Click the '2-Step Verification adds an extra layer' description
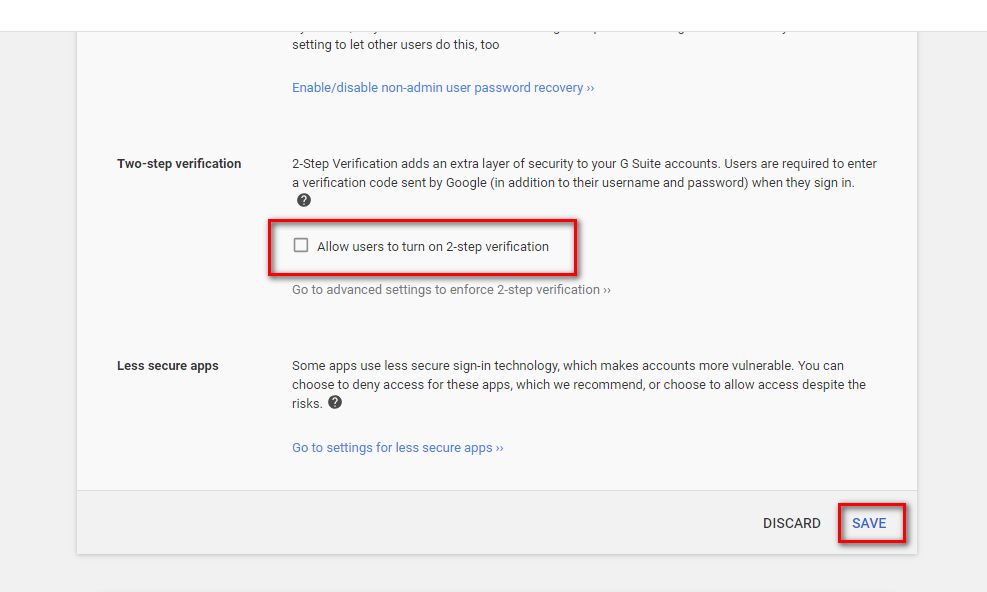987x592 pixels. [x=584, y=173]
